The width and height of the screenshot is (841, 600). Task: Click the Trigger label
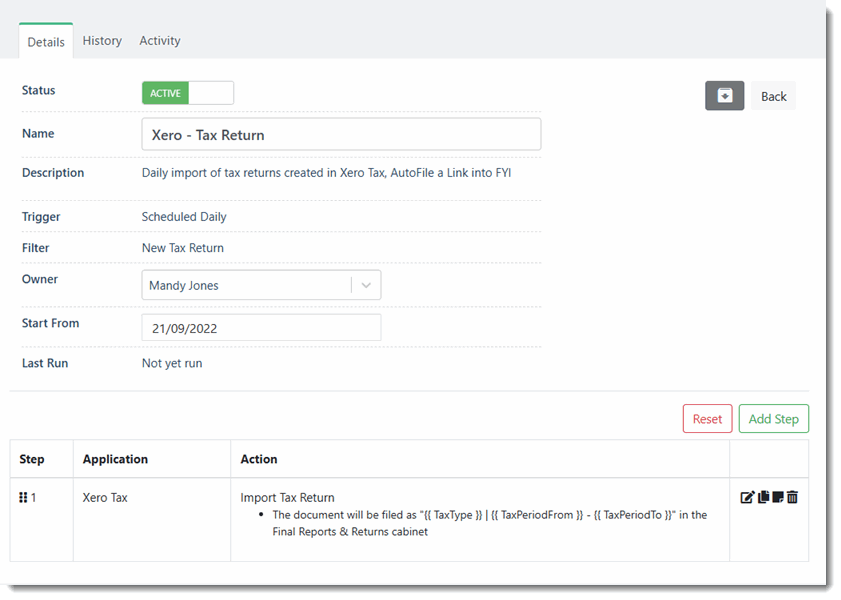pos(41,217)
